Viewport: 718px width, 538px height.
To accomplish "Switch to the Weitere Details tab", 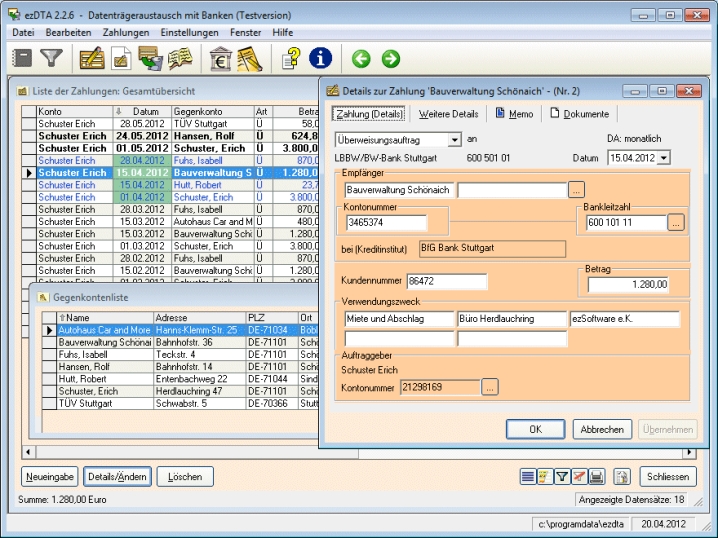I will pos(448,114).
